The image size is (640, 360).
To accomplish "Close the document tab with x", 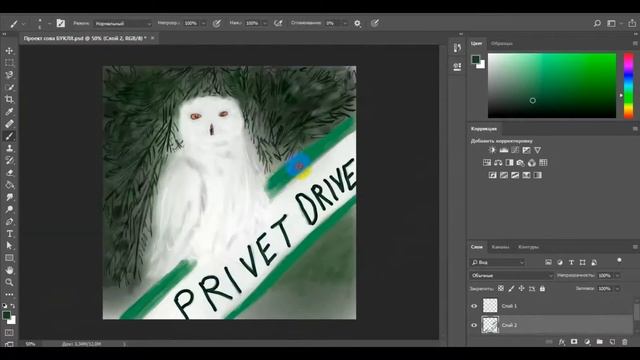I will (153, 38).
